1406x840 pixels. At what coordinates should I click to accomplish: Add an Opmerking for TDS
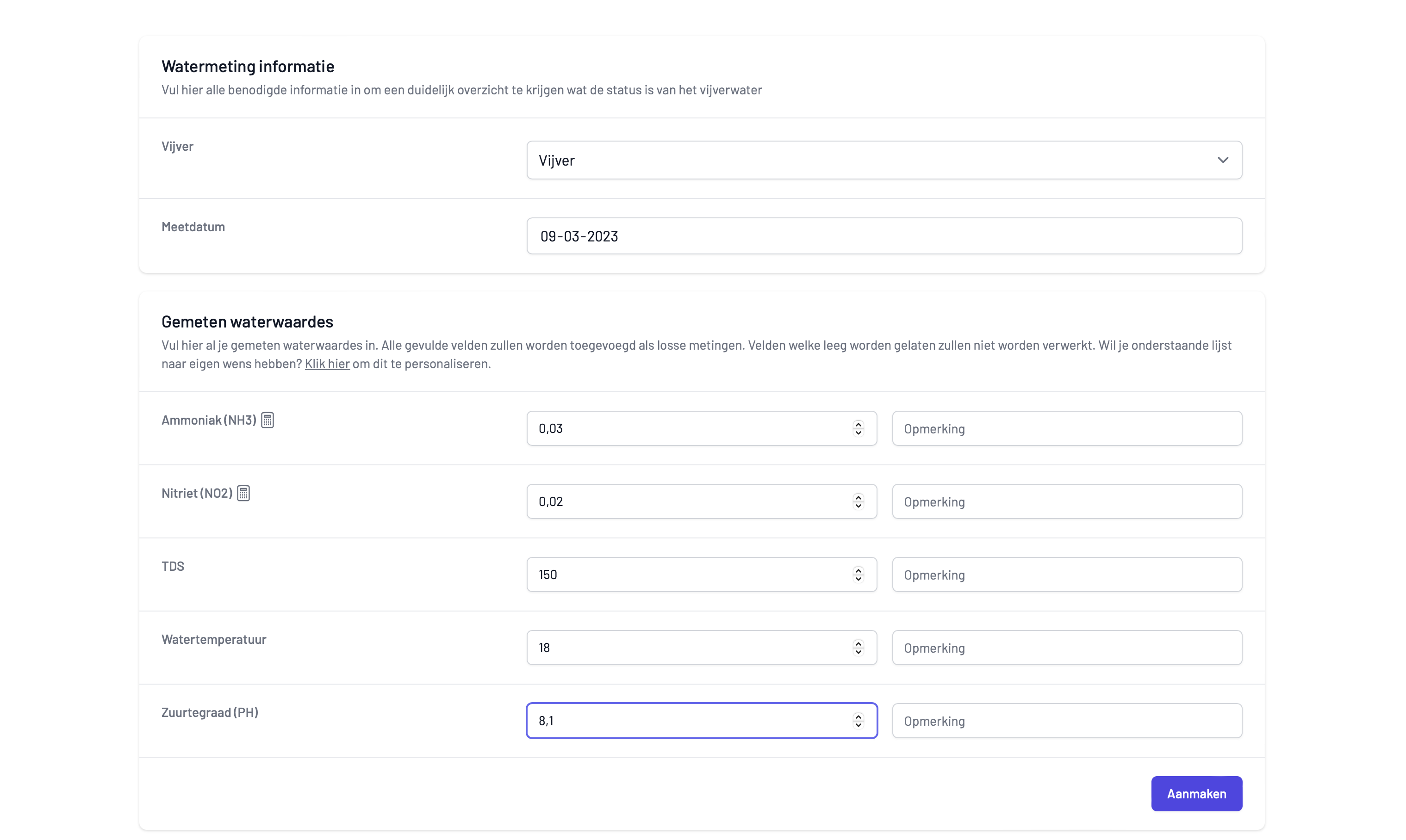[x=1067, y=574]
